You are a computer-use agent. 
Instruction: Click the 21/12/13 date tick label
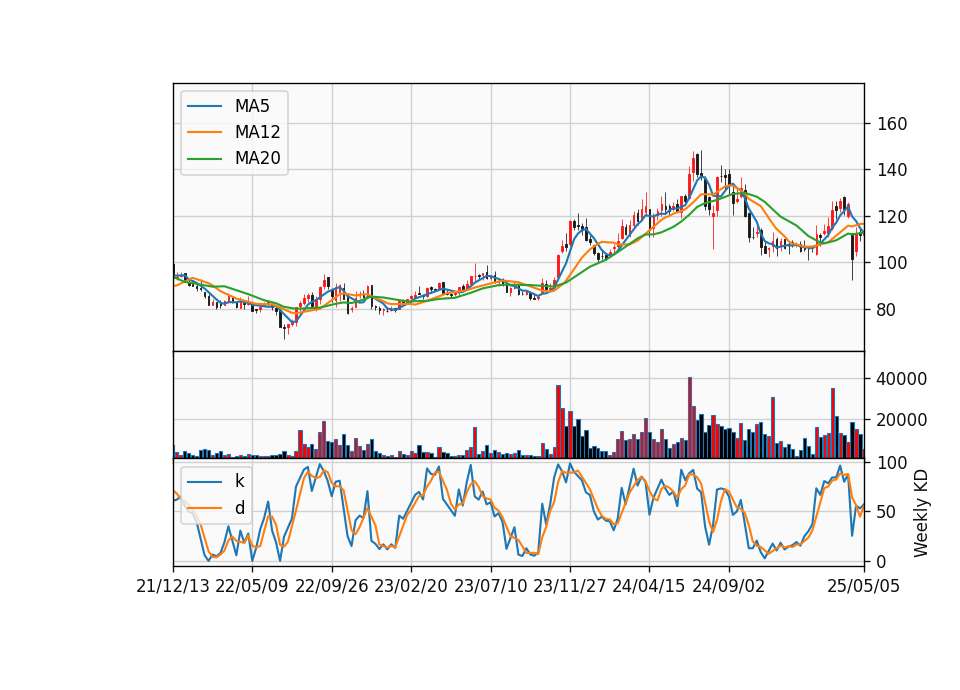(x=173, y=587)
